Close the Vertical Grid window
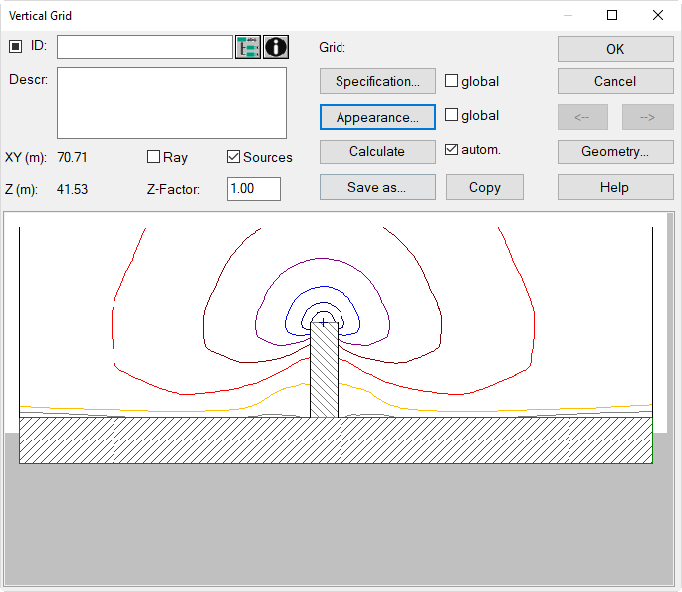Image resolution: width=682 pixels, height=592 pixels. [x=658, y=15]
